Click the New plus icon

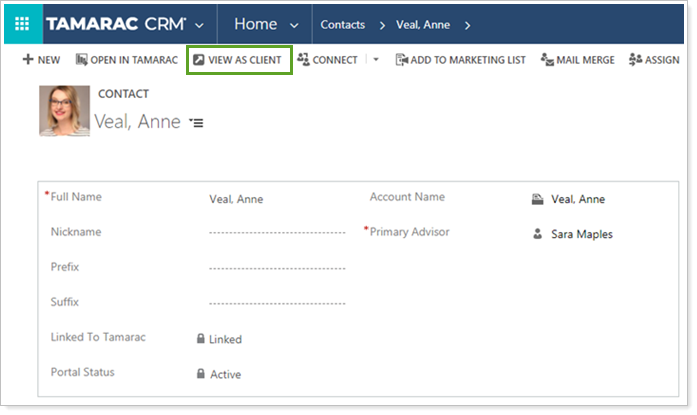coord(28,60)
